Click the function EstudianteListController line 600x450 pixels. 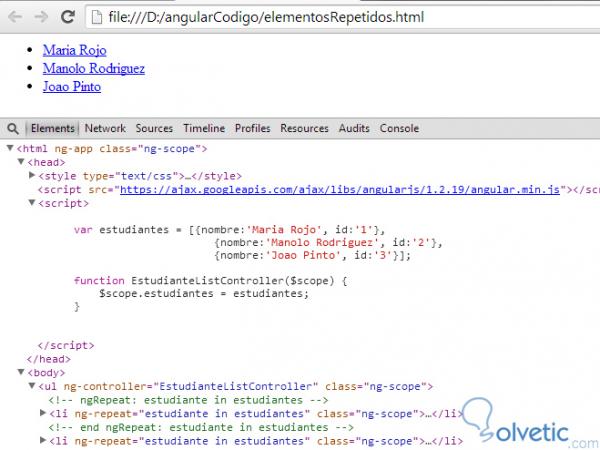click(210, 281)
